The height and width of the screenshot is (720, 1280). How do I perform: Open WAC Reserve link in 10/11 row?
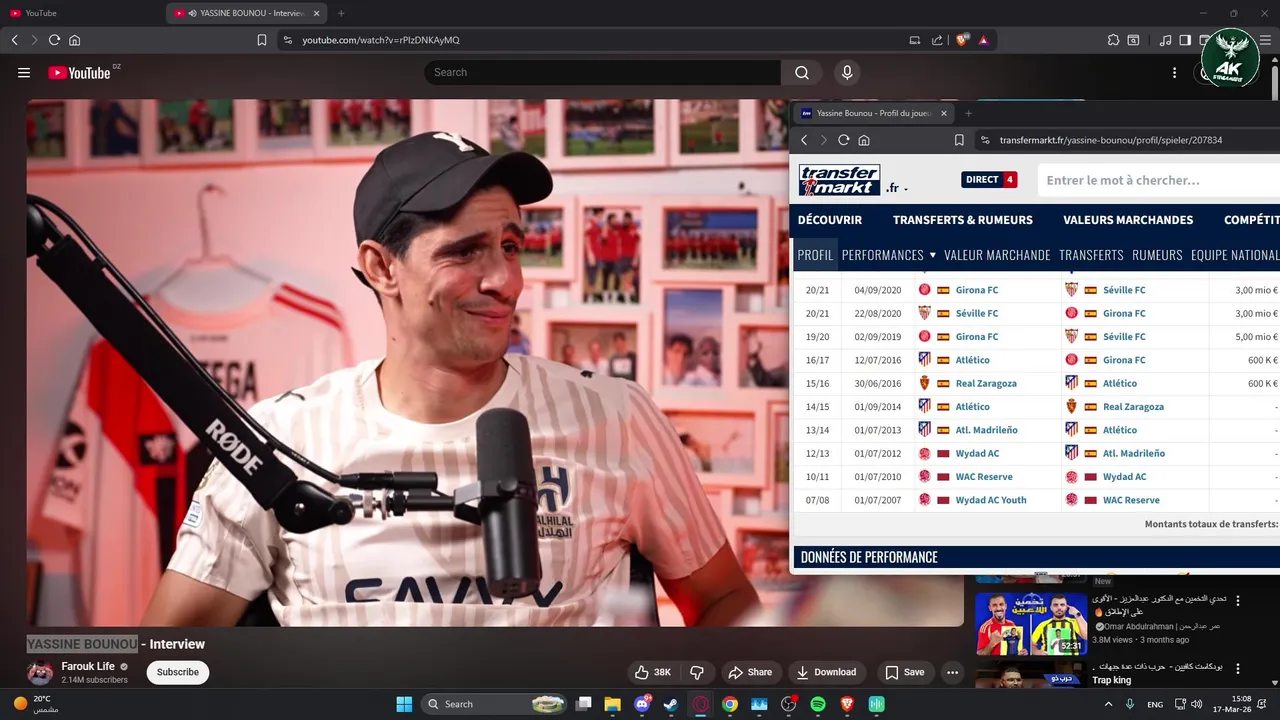click(x=984, y=477)
